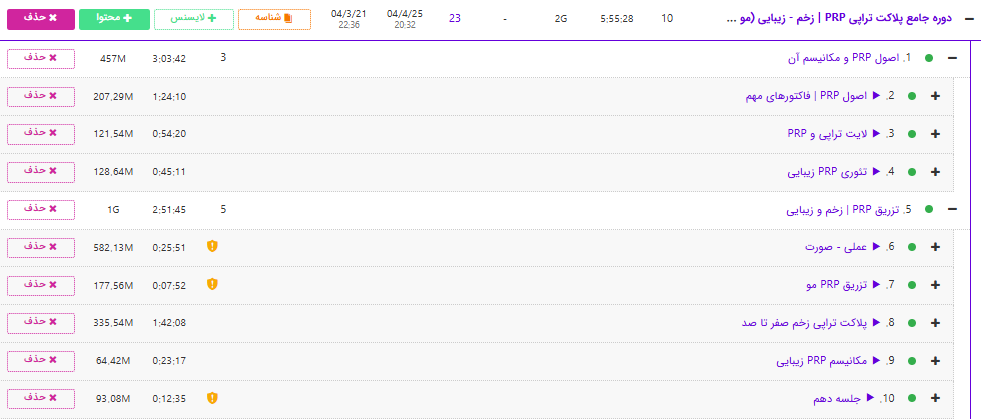This screenshot has height=419, width=981.
Task: Click play icon beside اصول PRP | فاکتورهای مهم
Action: 876,96
